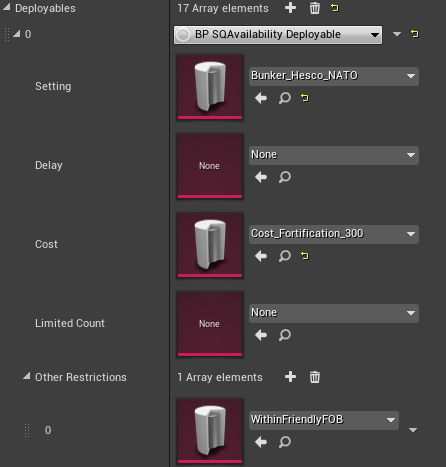This screenshot has width=446, height=467.
Task: Empty the Deployables array with trash icon
Action: pos(314,8)
